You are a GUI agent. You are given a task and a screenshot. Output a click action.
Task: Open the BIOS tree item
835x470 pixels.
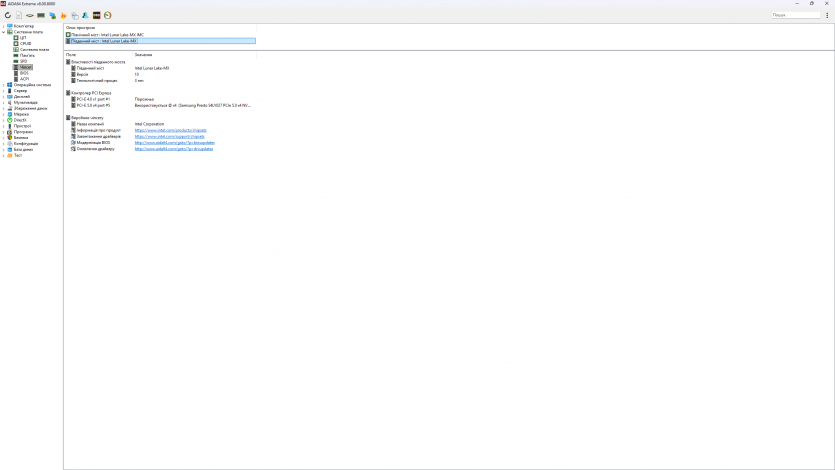pos(24,73)
